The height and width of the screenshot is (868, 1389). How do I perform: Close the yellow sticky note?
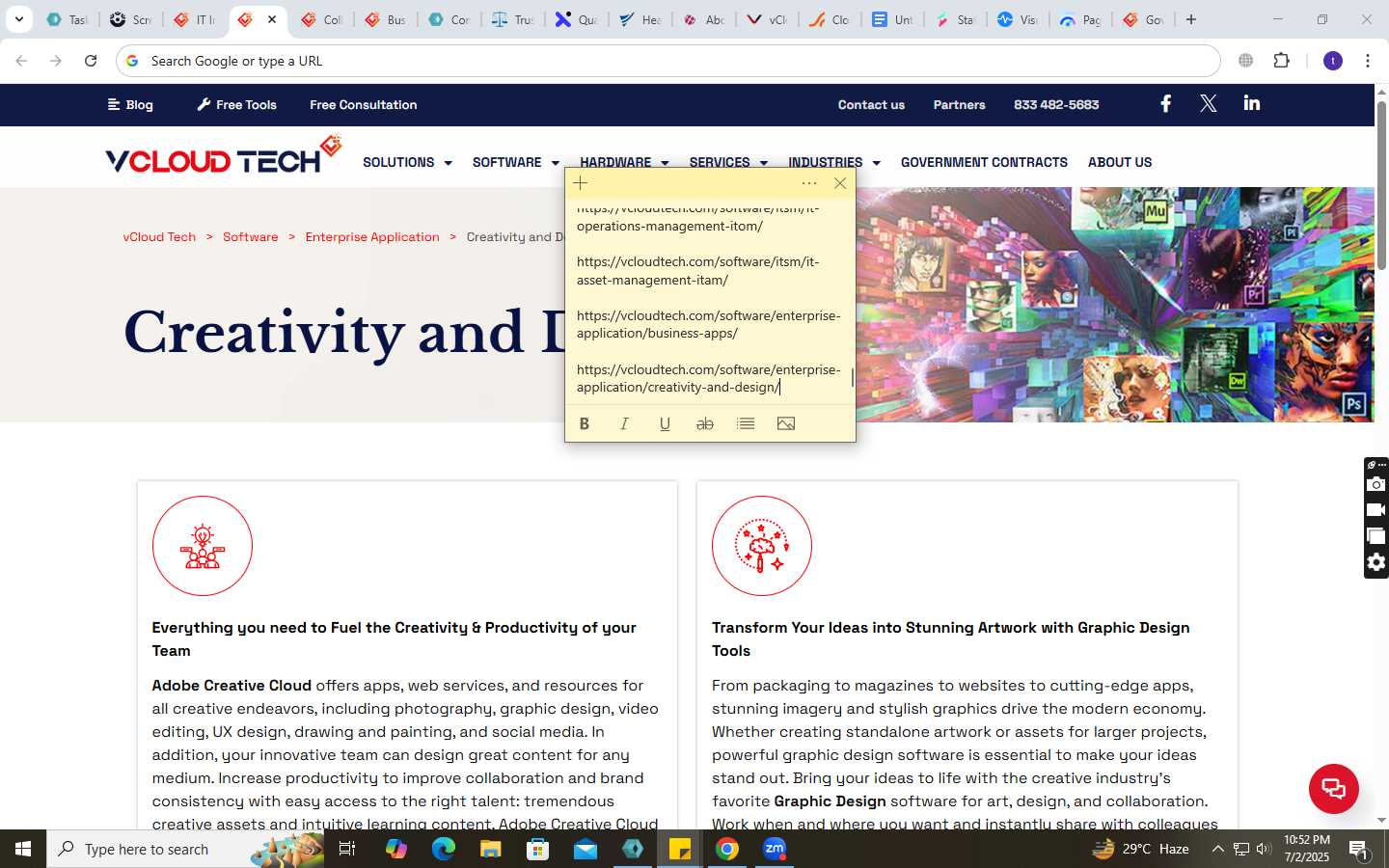pyautogui.click(x=840, y=183)
